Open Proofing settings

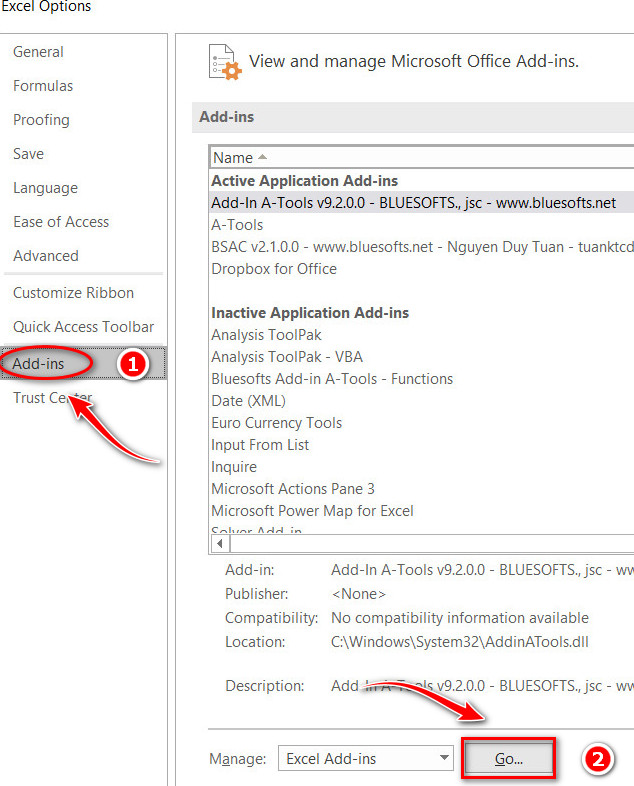tap(42, 120)
